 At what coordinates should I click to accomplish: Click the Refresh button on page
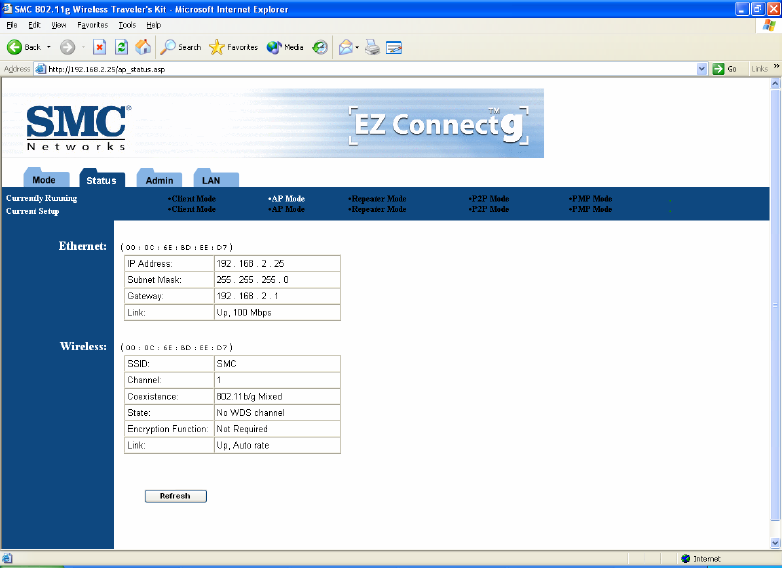pyautogui.click(x=176, y=496)
